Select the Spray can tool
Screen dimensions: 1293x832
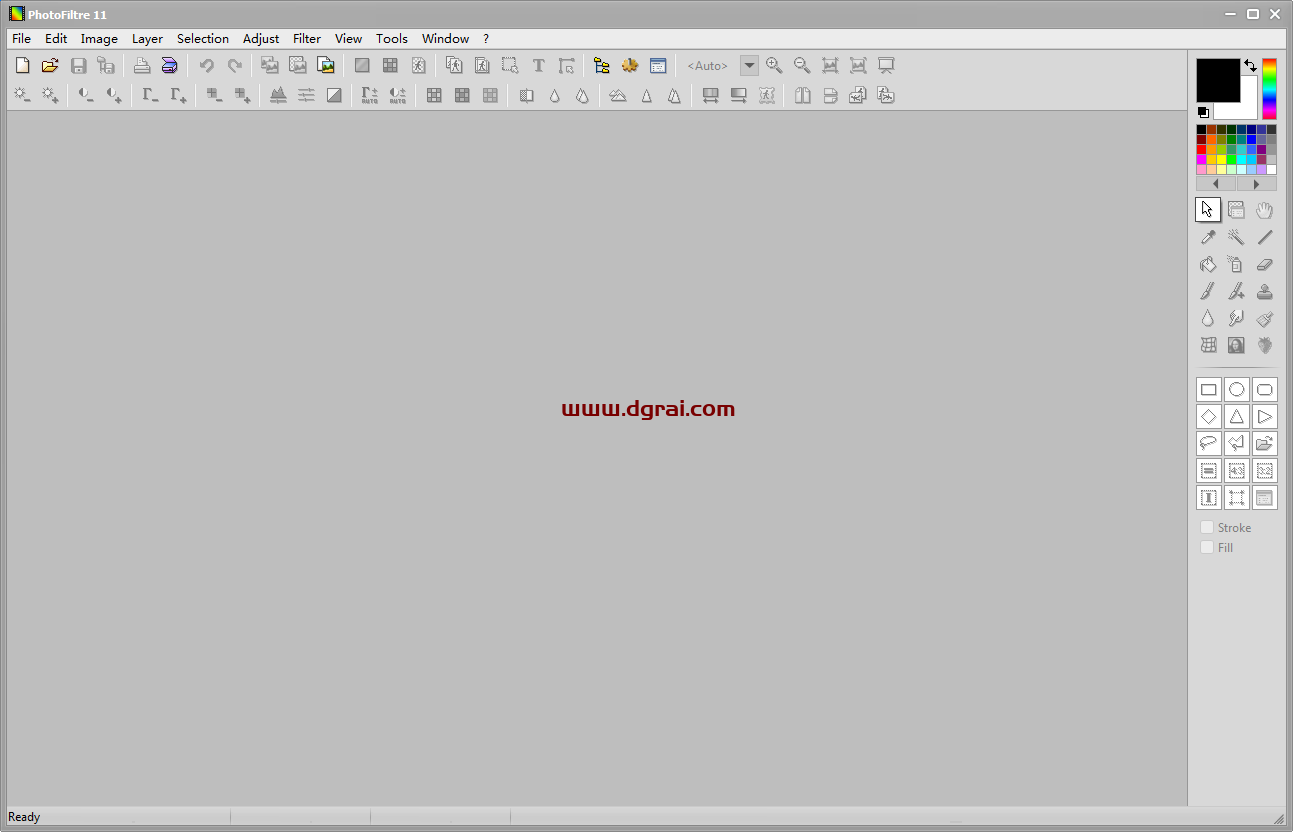(x=1236, y=265)
